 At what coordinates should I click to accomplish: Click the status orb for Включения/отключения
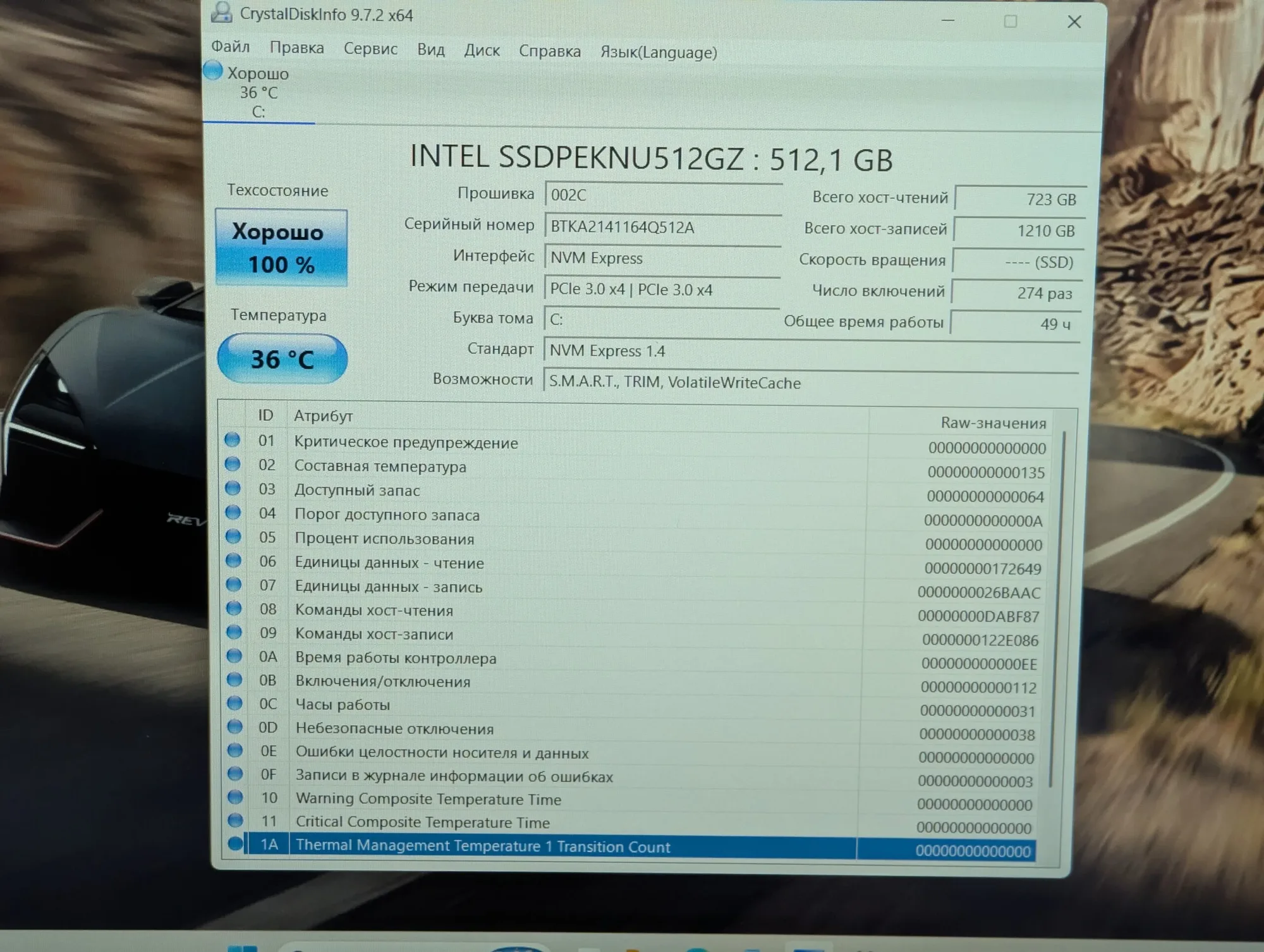[234, 680]
